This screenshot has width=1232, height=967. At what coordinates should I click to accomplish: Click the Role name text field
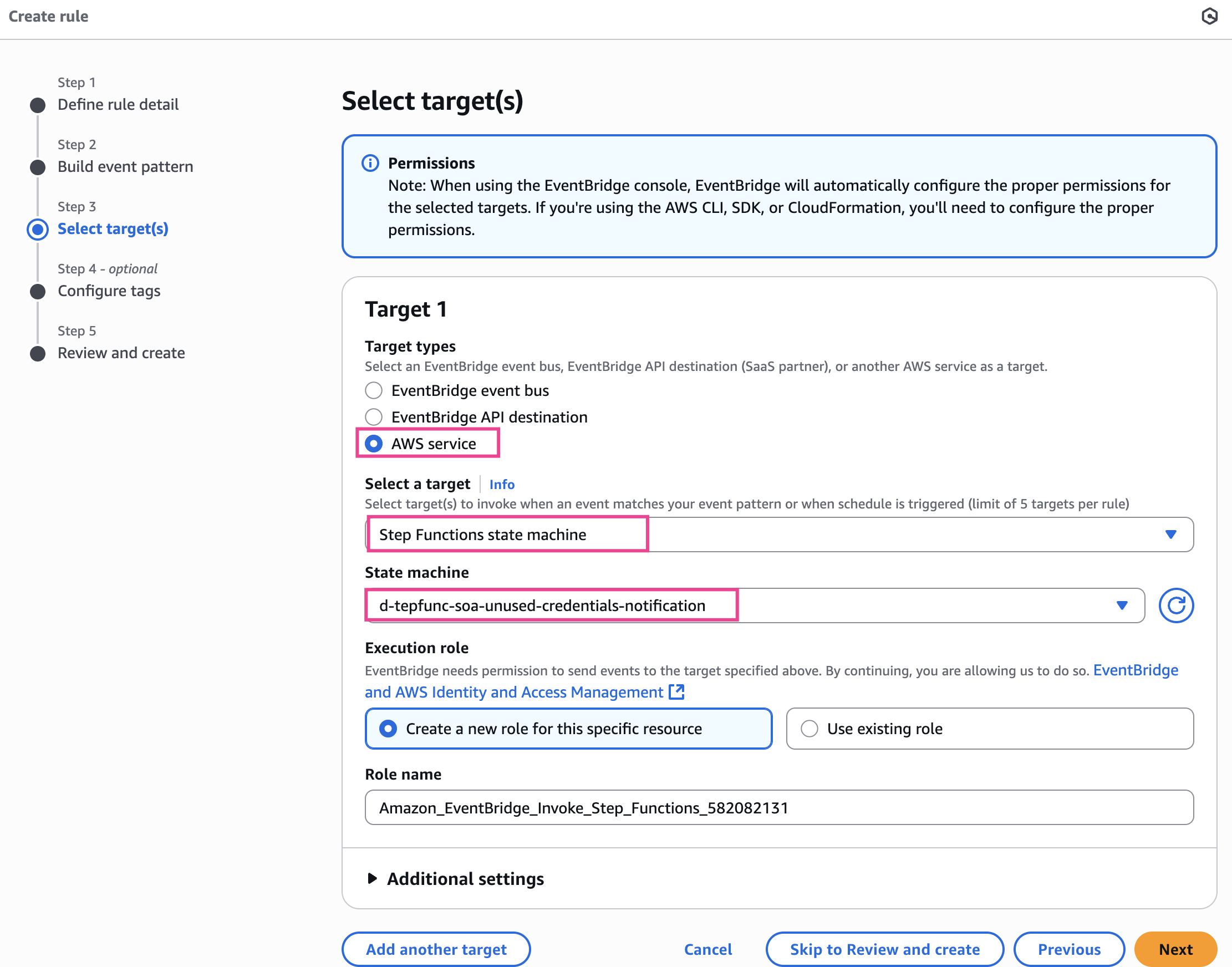tap(778, 807)
